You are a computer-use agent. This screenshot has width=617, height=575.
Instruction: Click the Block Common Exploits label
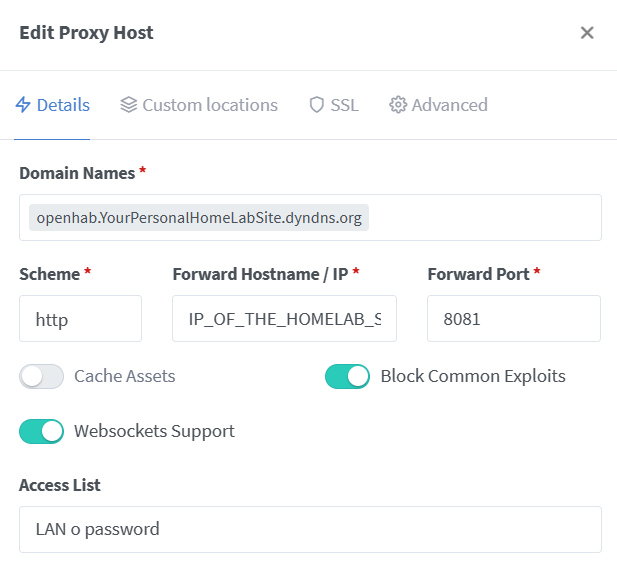click(x=473, y=377)
